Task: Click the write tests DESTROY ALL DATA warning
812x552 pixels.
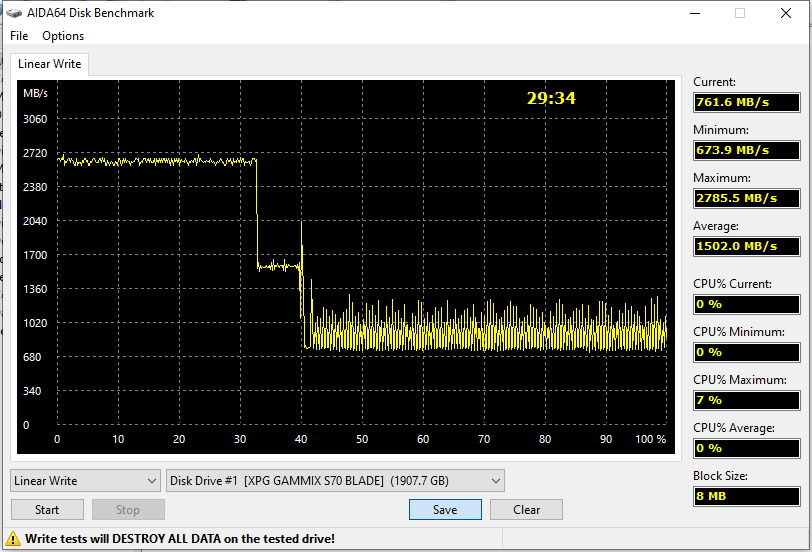Action: (x=180, y=539)
